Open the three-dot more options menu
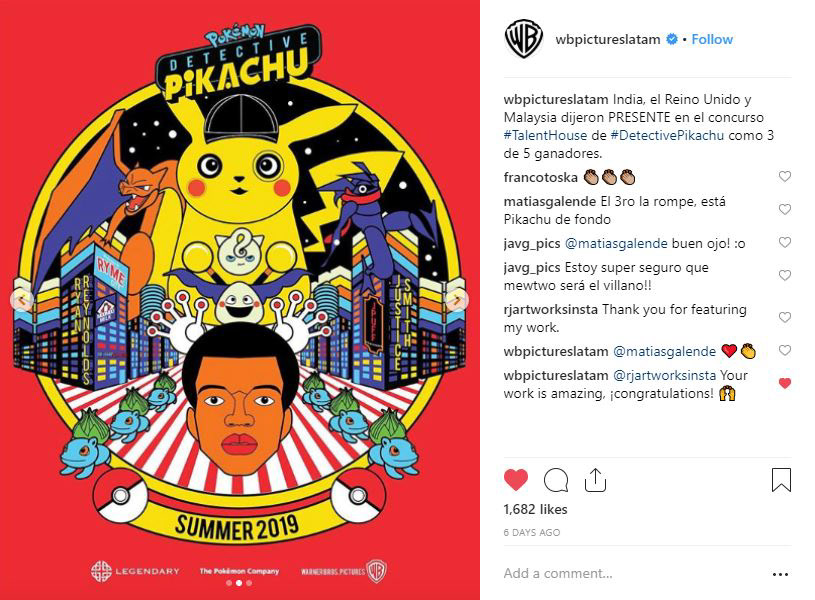 [x=780, y=575]
